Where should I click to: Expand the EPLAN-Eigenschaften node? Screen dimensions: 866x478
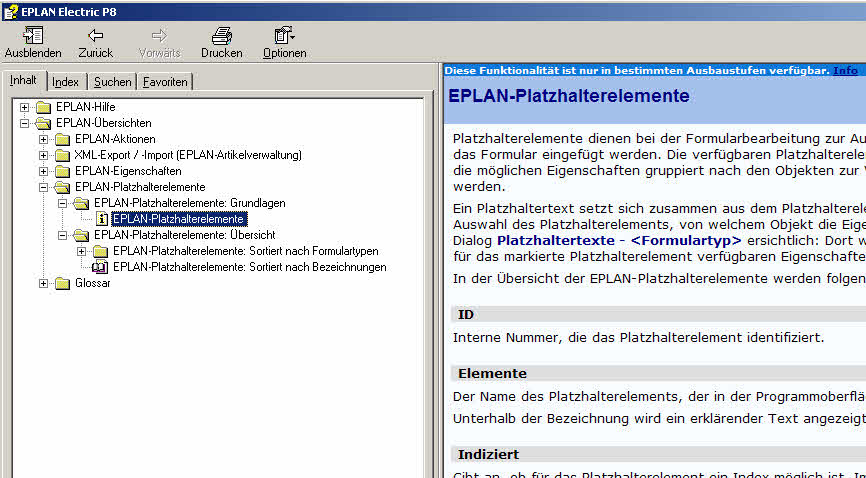tap(44, 171)
